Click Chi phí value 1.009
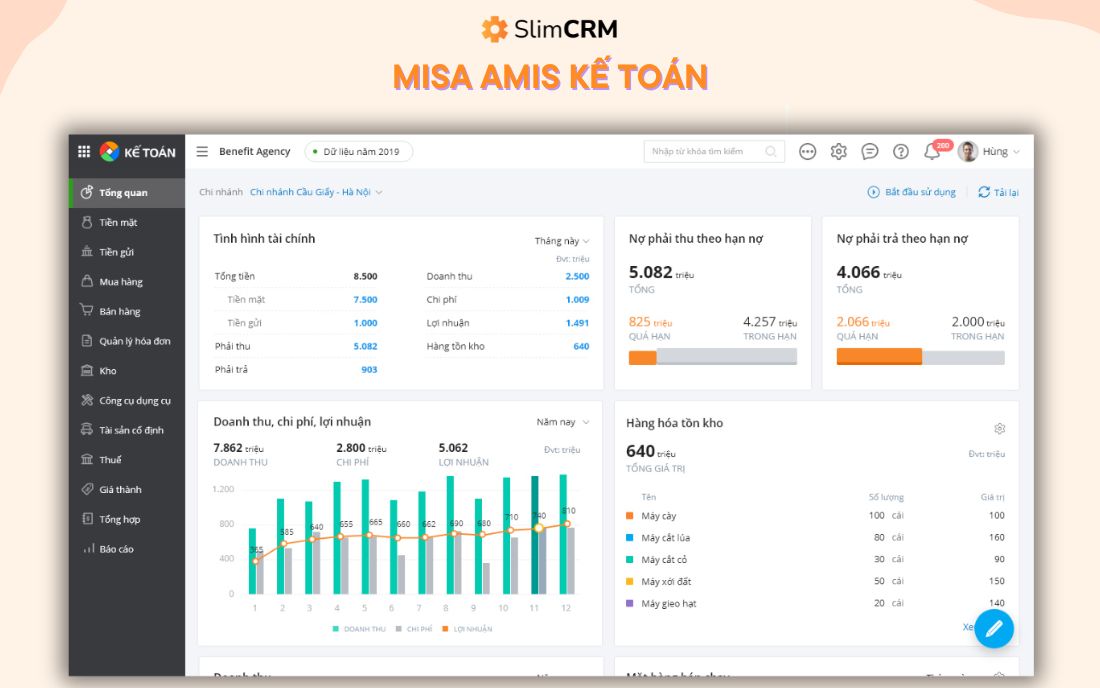1100x688 pixels. pos(577,299)
